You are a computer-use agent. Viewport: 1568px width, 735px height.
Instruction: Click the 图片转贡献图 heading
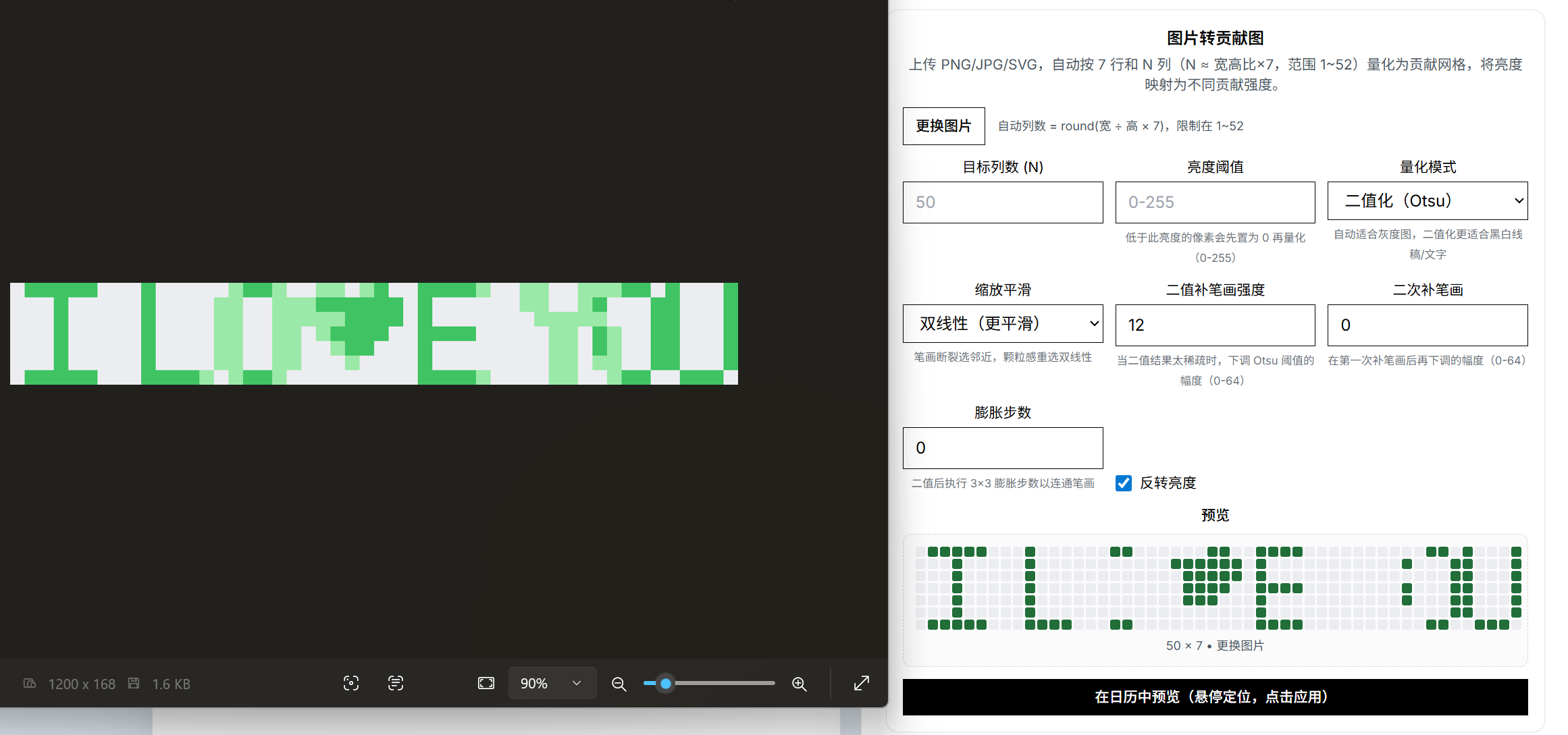(1215, 38)
